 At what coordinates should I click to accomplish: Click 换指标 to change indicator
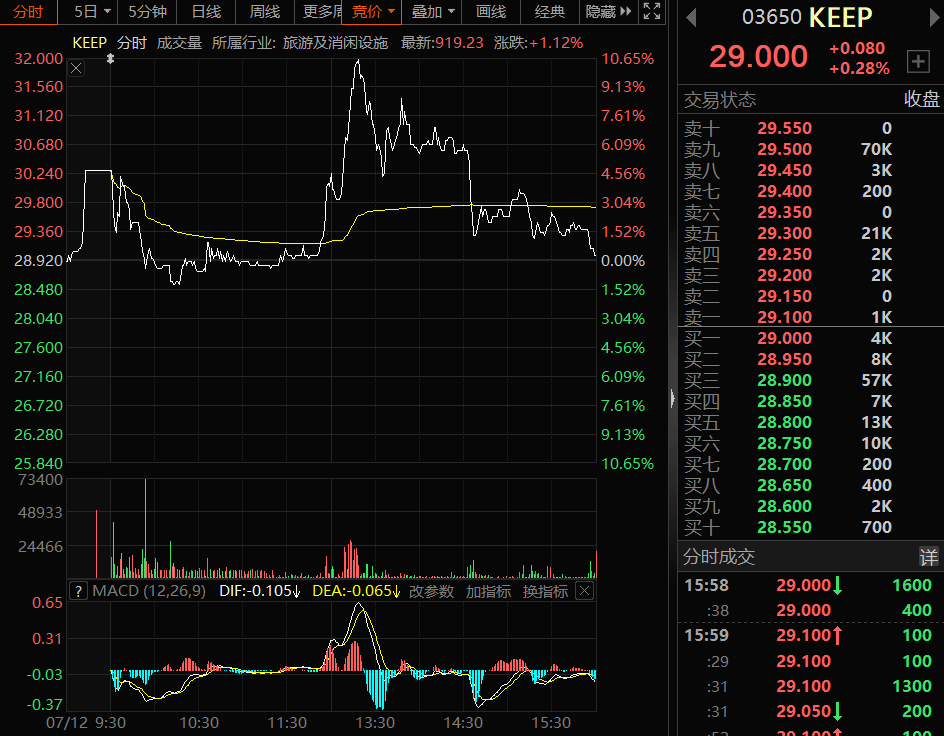545,591
